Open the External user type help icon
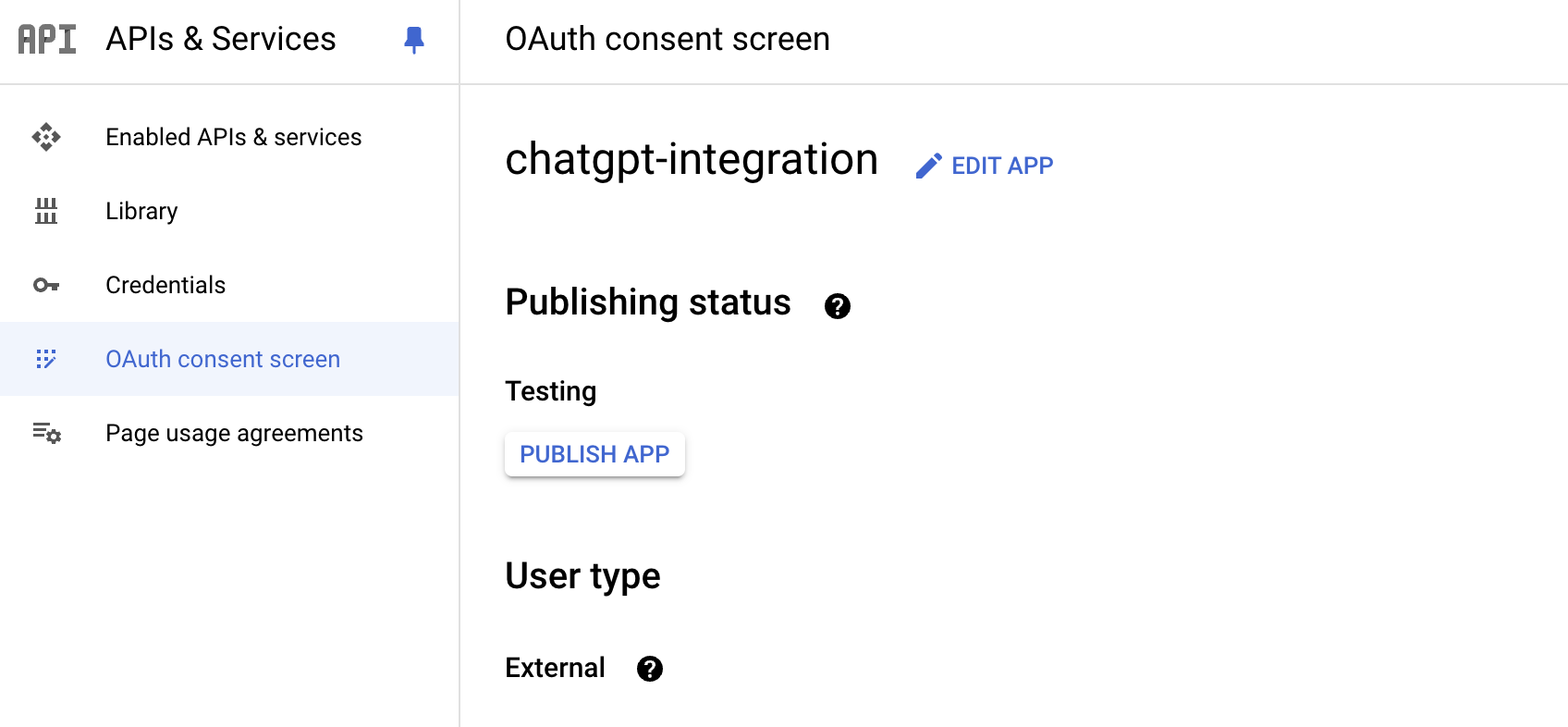Image resolution: width=1568 pixels, height=727 pixels. pos(650,669)
